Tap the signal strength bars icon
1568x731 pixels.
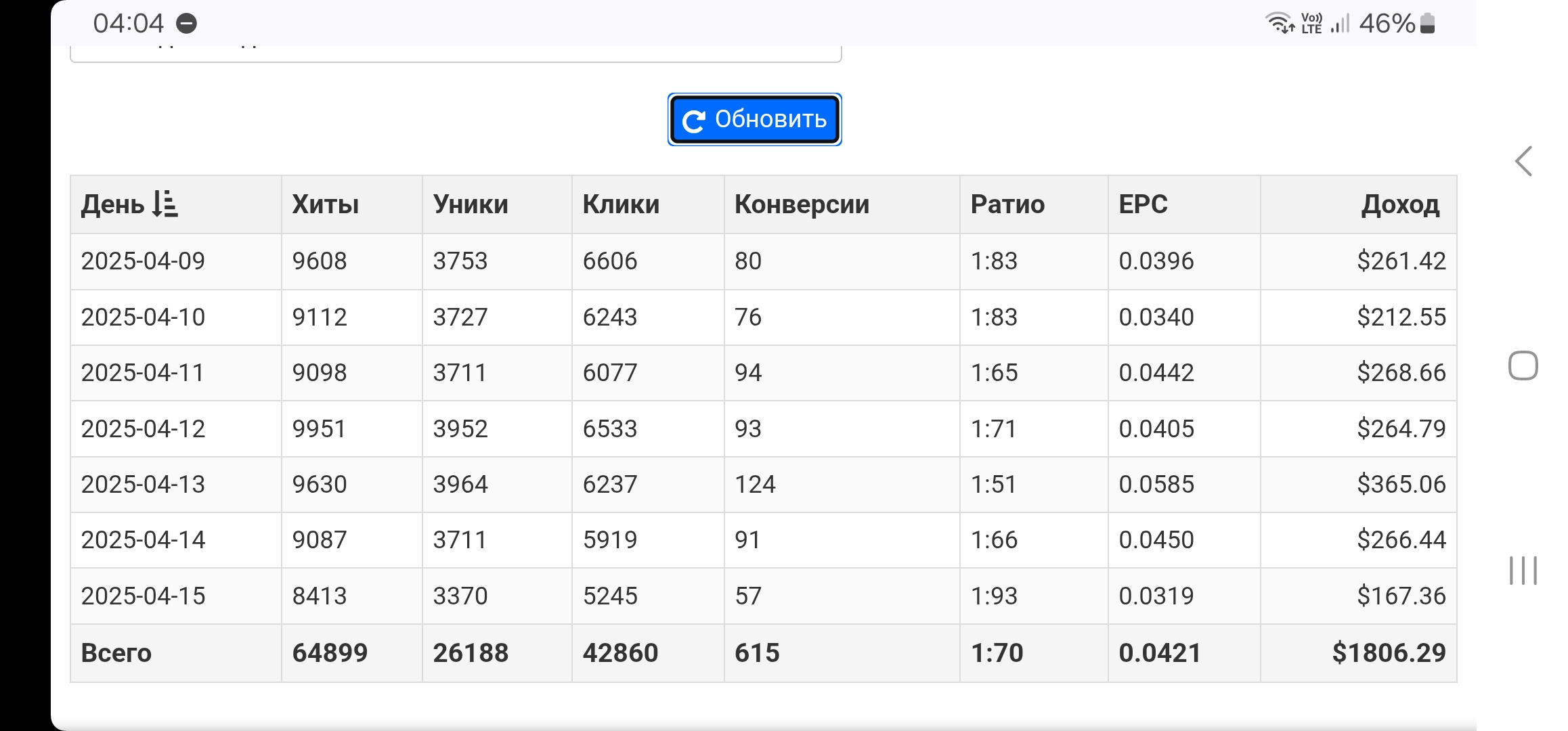(x=1340, y=24)
